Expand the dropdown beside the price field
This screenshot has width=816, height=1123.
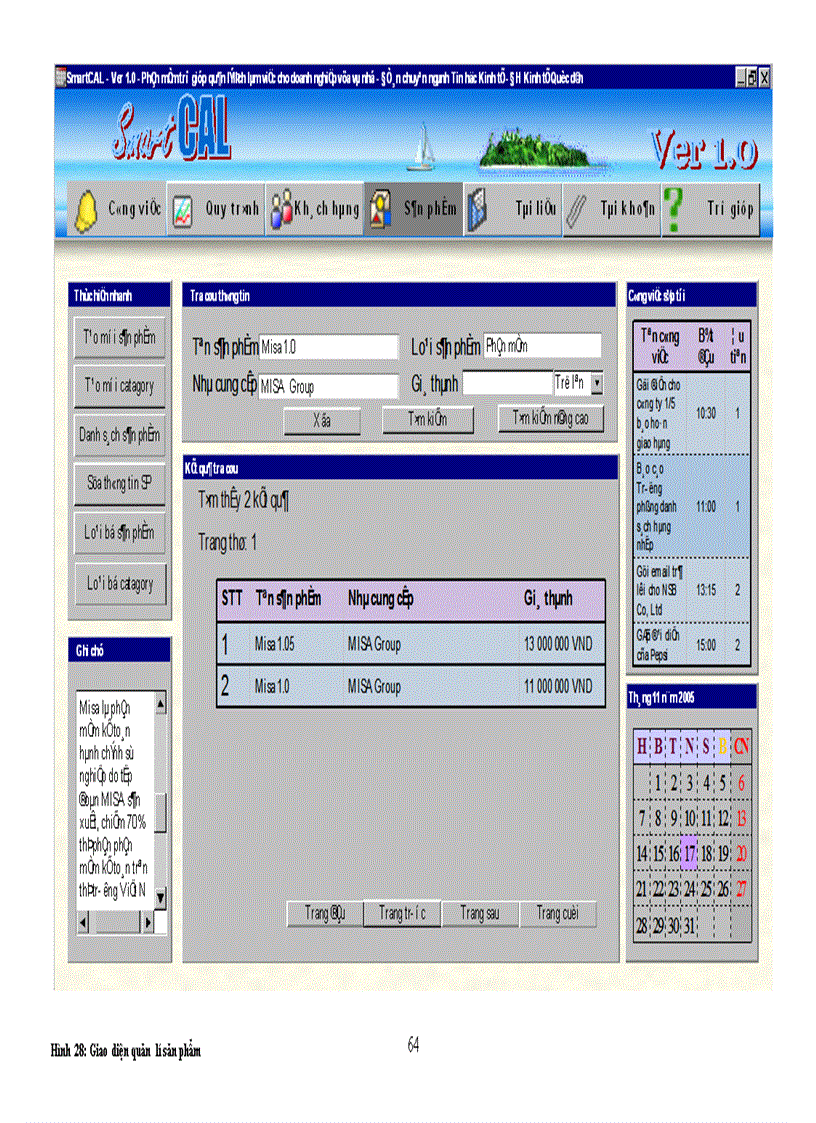tap(597, 383)
